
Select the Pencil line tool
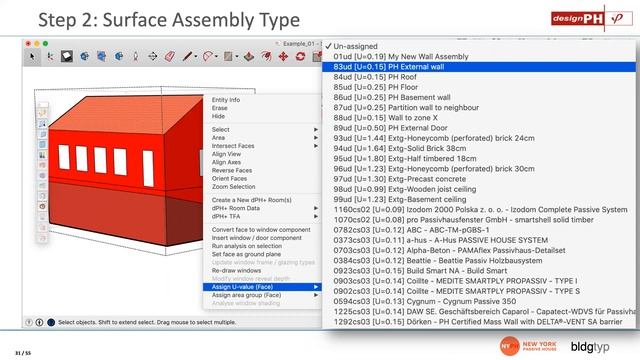(187, 56)
